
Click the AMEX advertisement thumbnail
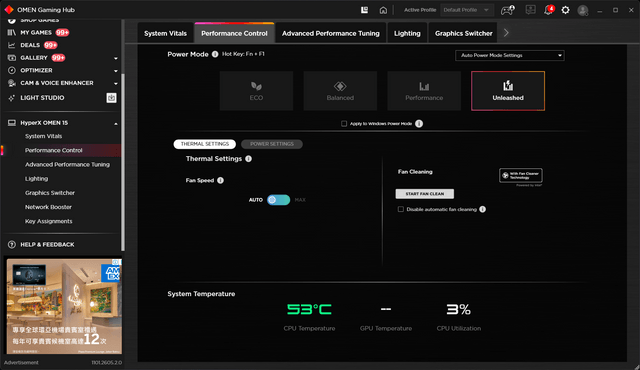pyautogui.click(x=64, y=306)
